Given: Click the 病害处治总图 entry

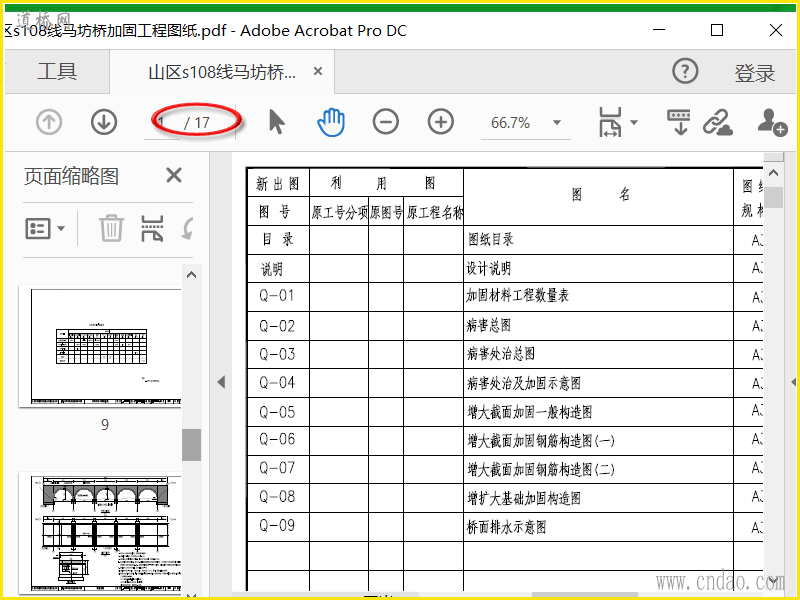Looking at the screenshot, I should click(501, 354).
